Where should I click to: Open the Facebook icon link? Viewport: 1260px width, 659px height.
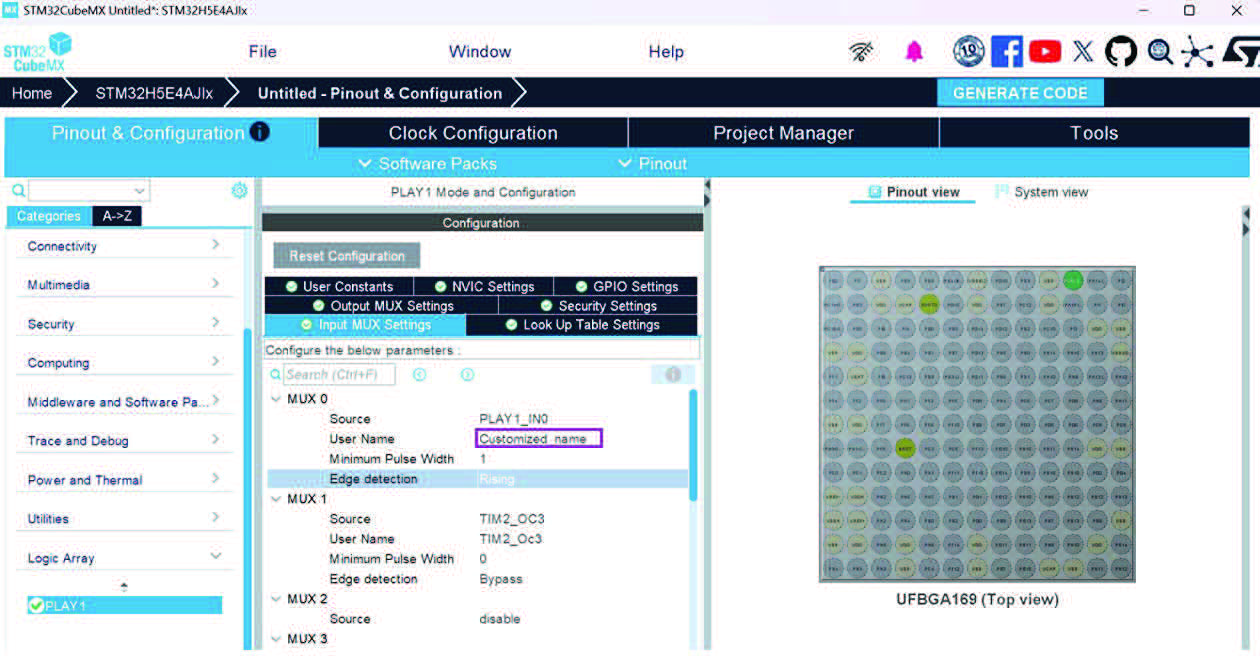coord(1007,51)
